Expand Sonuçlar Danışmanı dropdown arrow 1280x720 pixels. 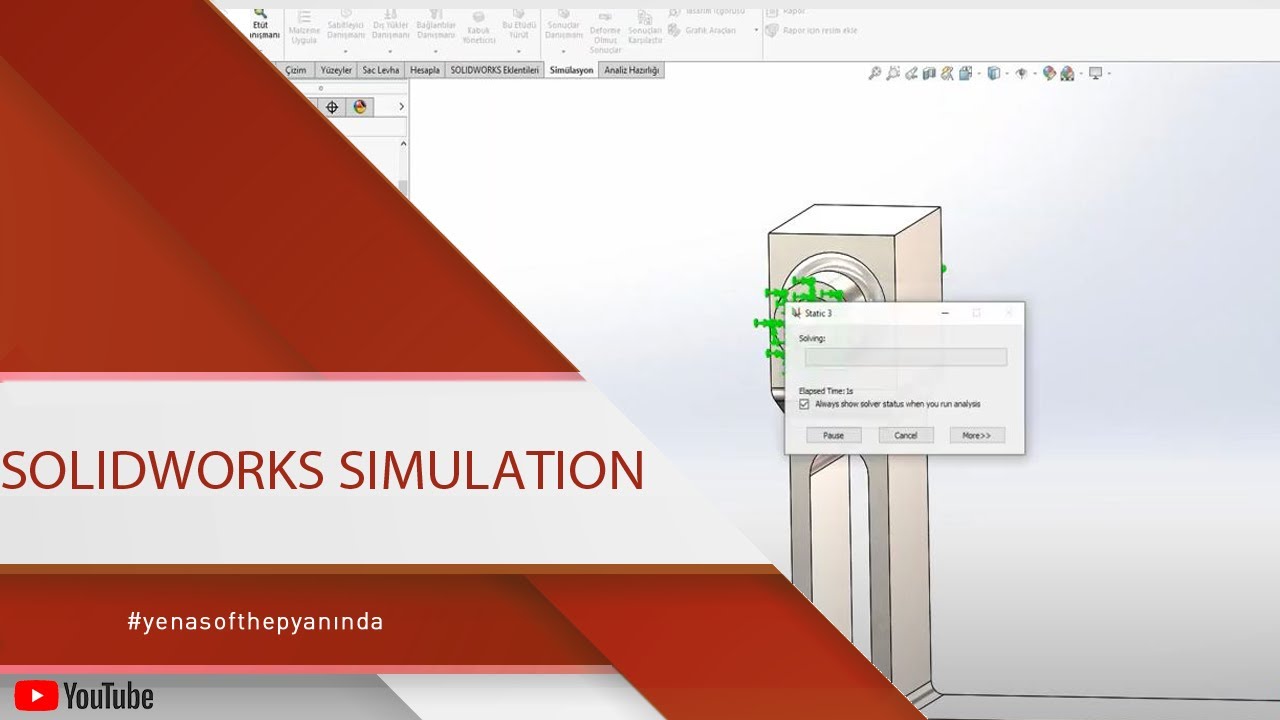[563, 51]
